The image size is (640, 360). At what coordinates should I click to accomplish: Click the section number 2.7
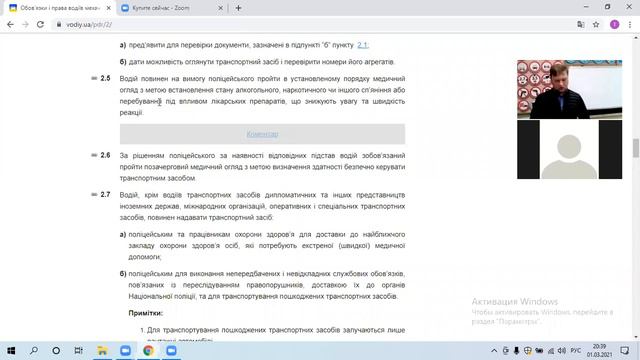coord(105,194)
